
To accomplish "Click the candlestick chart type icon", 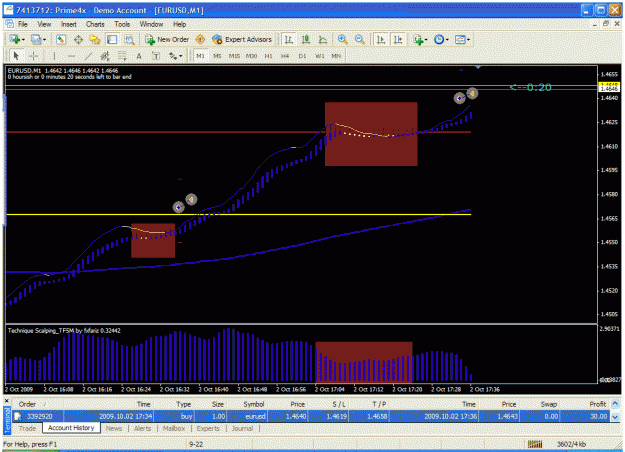I will [x=306, y=39].
